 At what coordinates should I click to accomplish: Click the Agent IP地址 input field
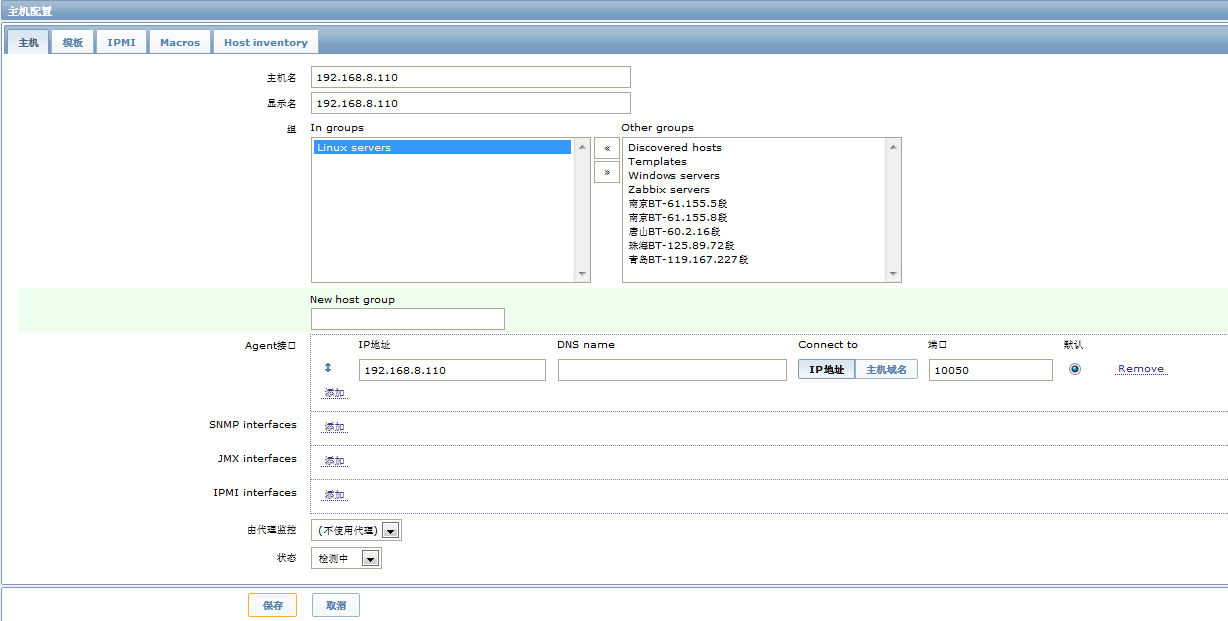452,370
